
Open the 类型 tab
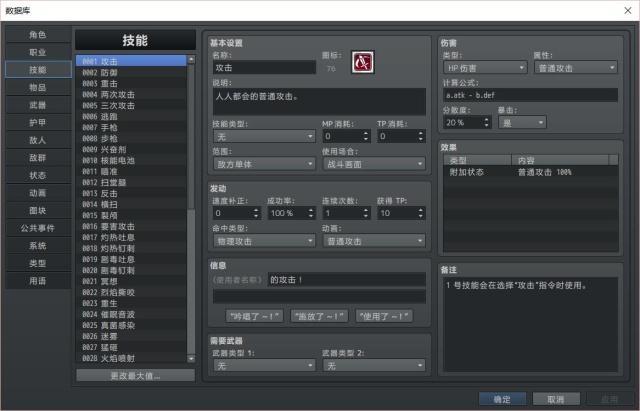[38, 263]
